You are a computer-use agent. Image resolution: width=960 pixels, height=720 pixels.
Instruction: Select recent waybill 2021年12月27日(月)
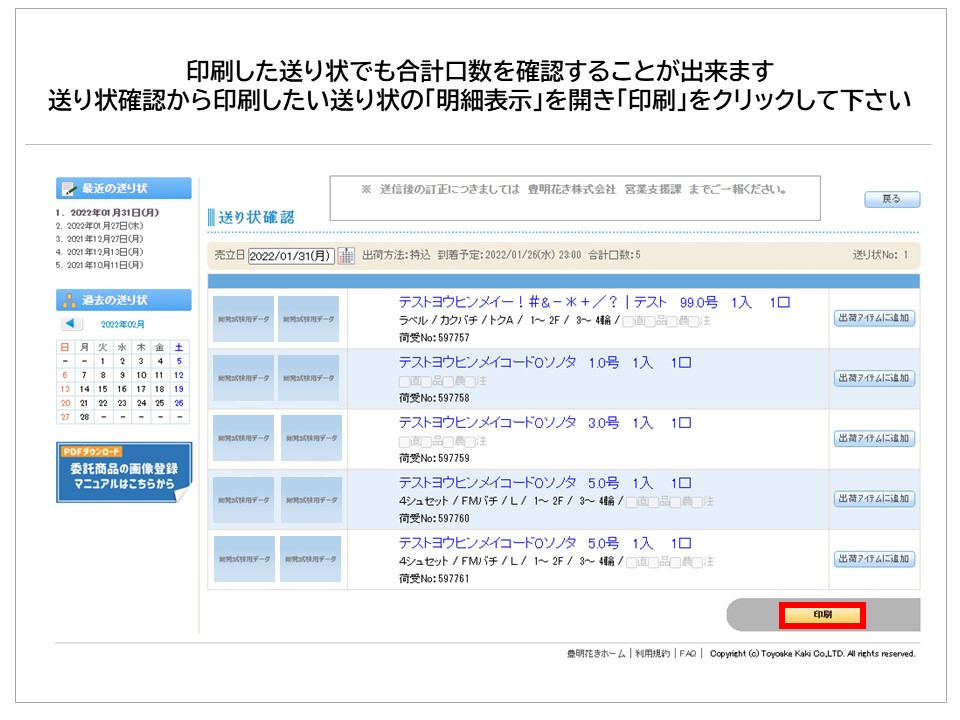pyautogui.click(x=104, y=239)
